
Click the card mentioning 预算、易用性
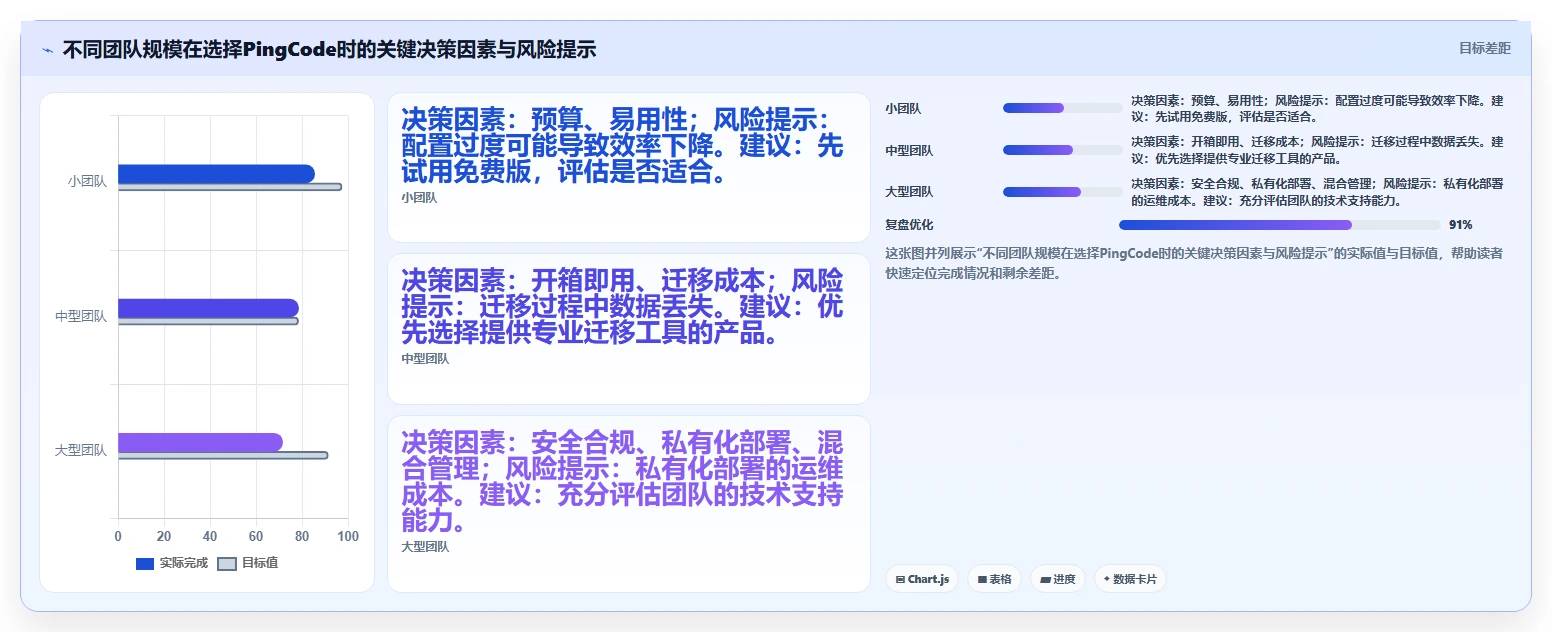pos(629,167)
